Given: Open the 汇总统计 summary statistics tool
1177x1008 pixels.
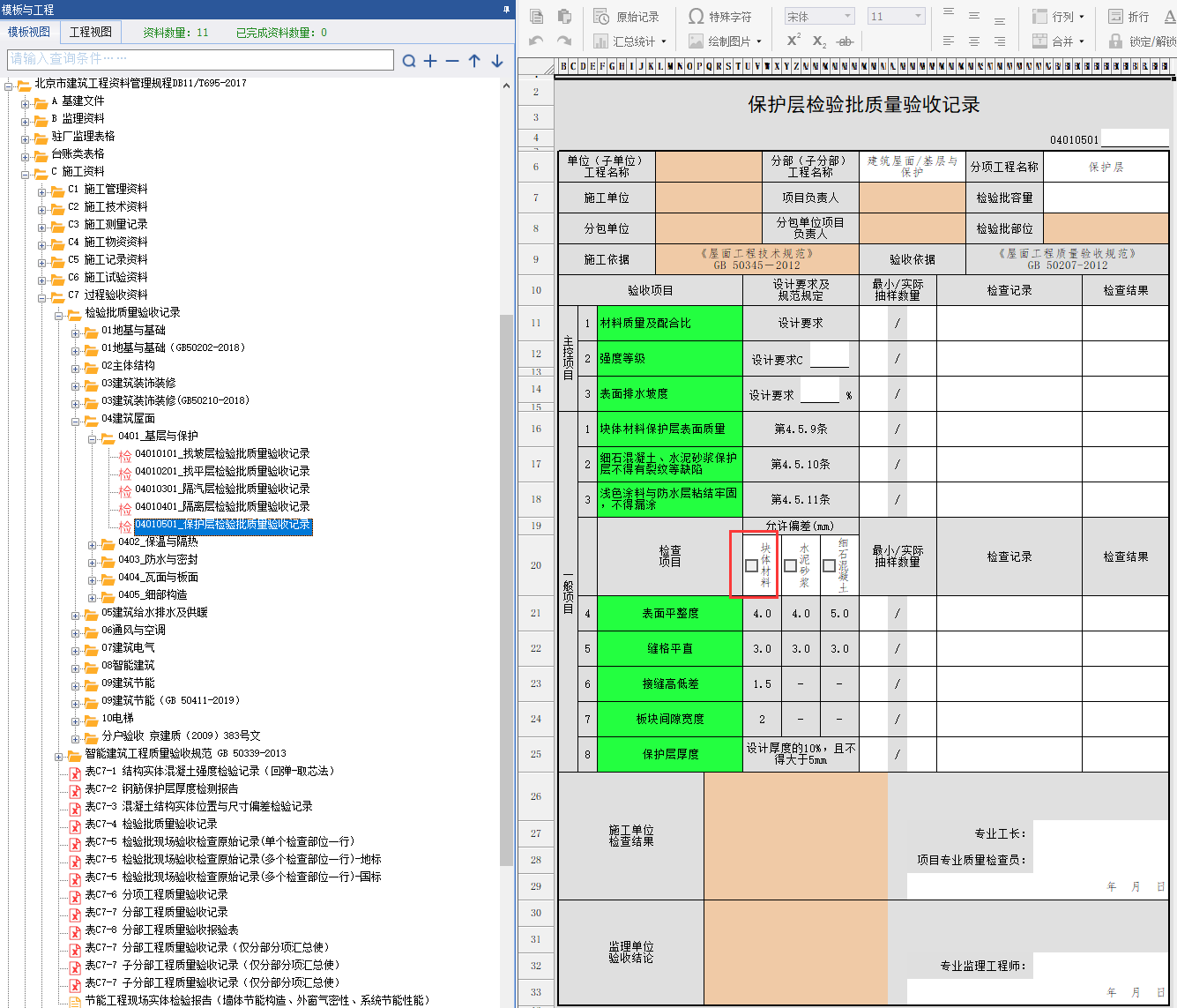Looking at the screenshot, I should (x=629, y=41).
